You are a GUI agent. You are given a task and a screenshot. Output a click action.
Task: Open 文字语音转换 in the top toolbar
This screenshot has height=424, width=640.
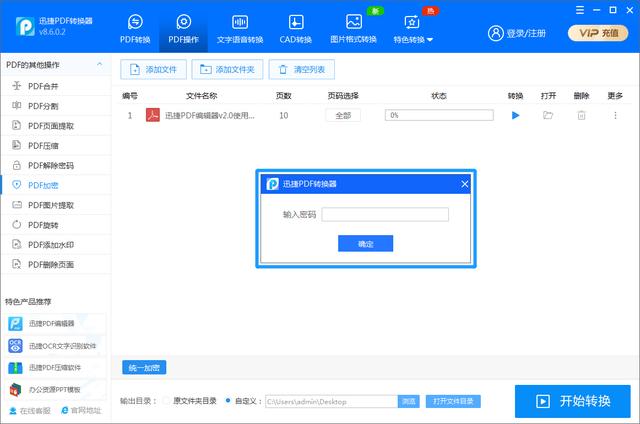click(x=240, y=29)
